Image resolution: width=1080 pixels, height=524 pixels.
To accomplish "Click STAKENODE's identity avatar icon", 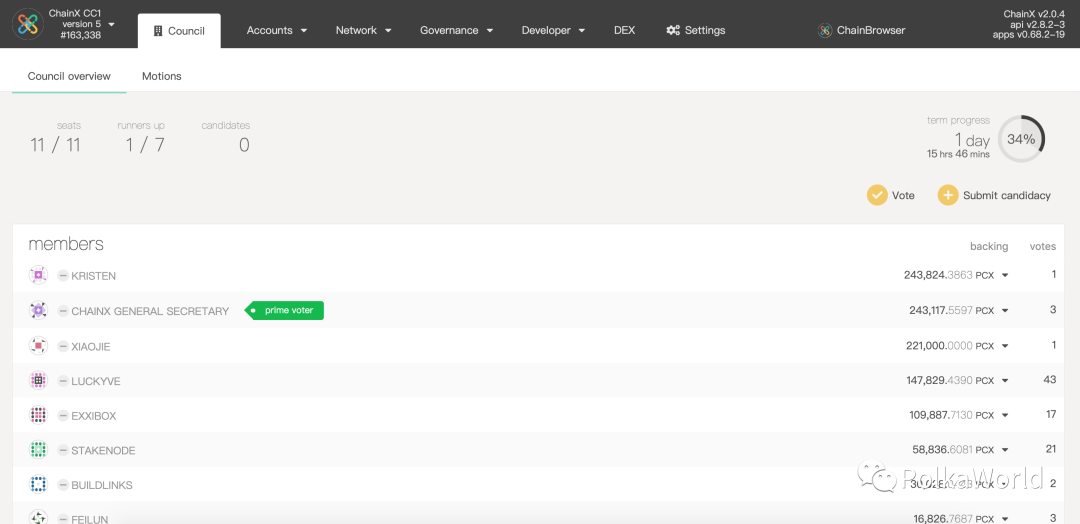I will pos(38,450).
